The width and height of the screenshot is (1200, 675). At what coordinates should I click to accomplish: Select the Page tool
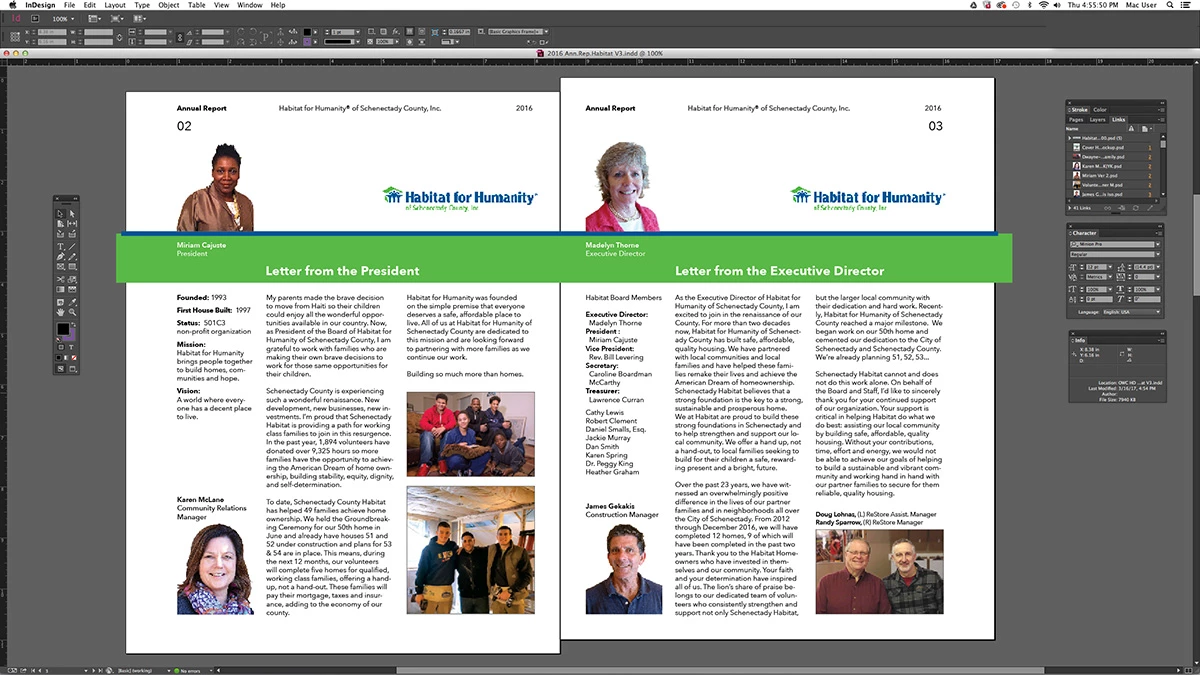pyautogui.click(x=60, y=224)
